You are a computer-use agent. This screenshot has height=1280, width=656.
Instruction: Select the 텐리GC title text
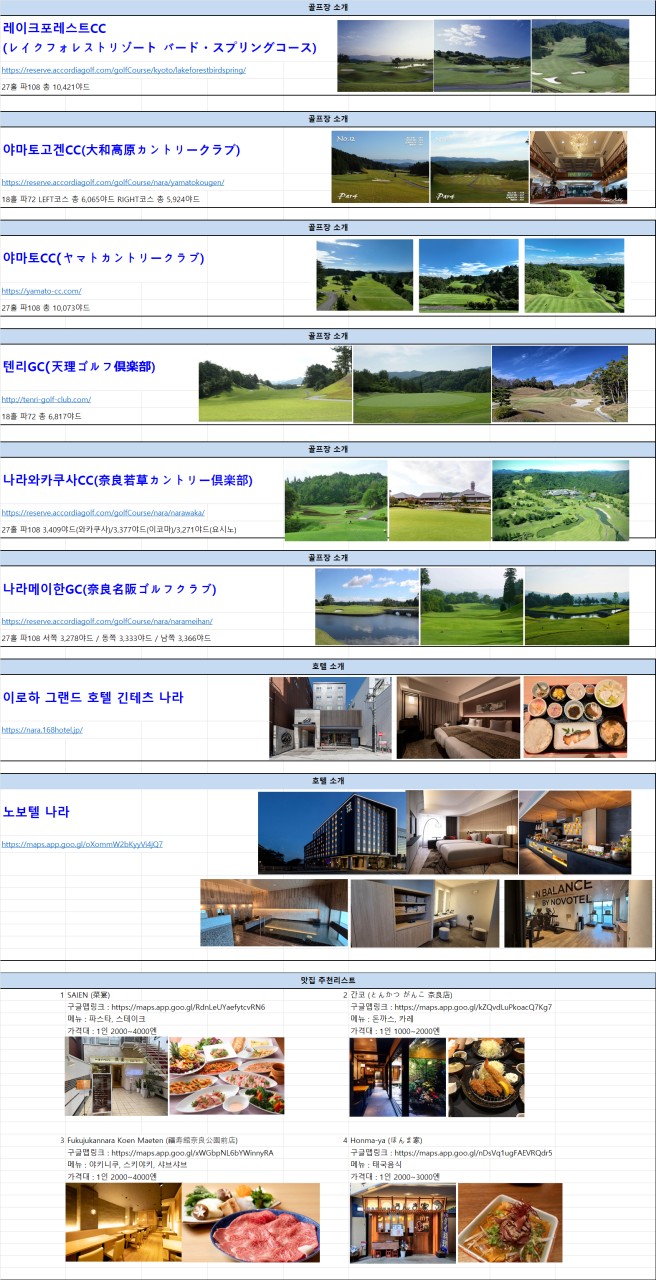click(x=79, y=367)
